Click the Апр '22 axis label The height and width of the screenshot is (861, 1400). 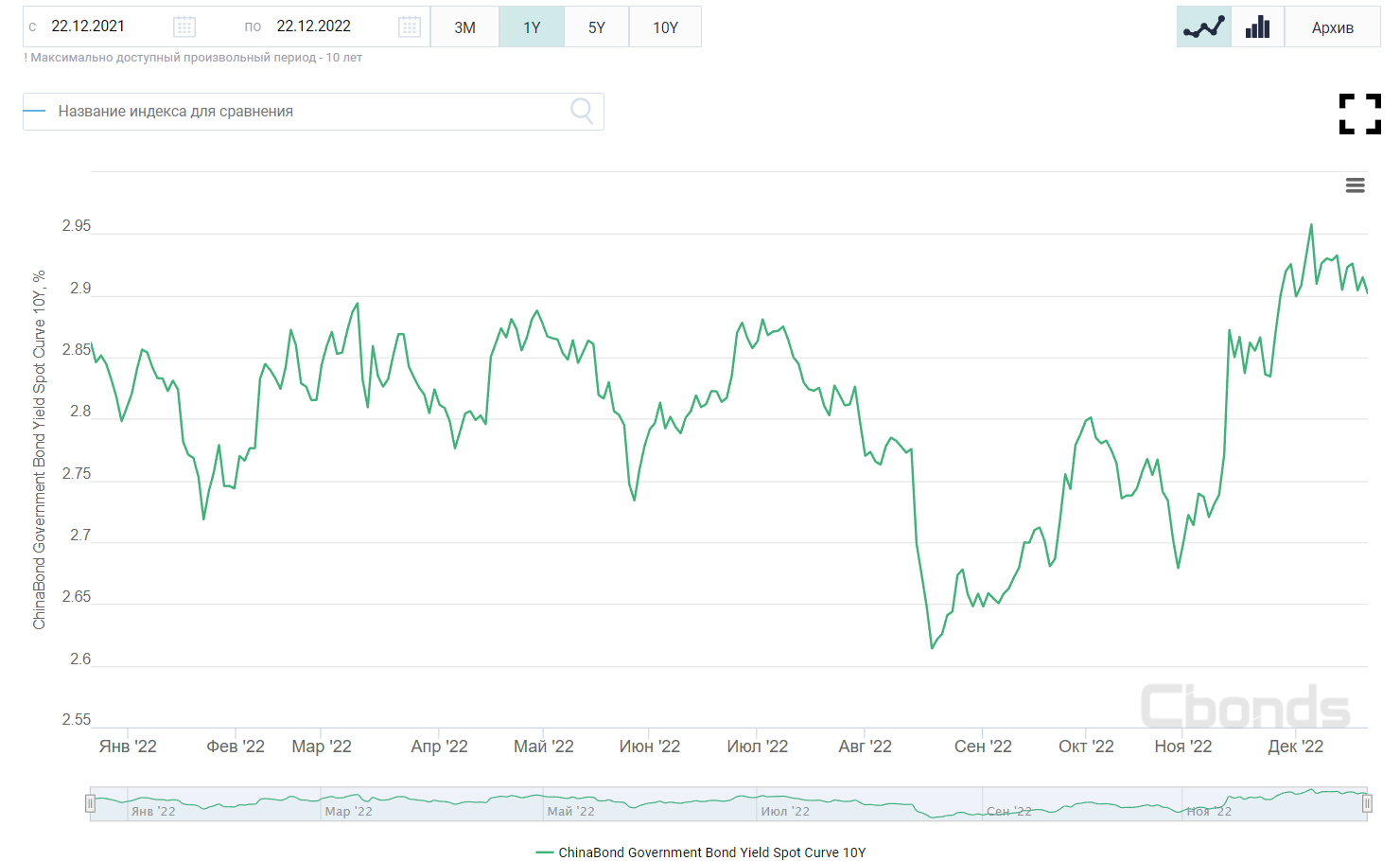[x=439, y=747]
